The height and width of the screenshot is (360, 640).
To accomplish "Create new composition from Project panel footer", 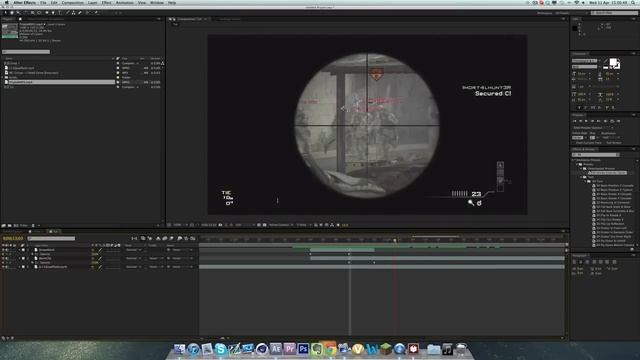I will click(16, 225).
